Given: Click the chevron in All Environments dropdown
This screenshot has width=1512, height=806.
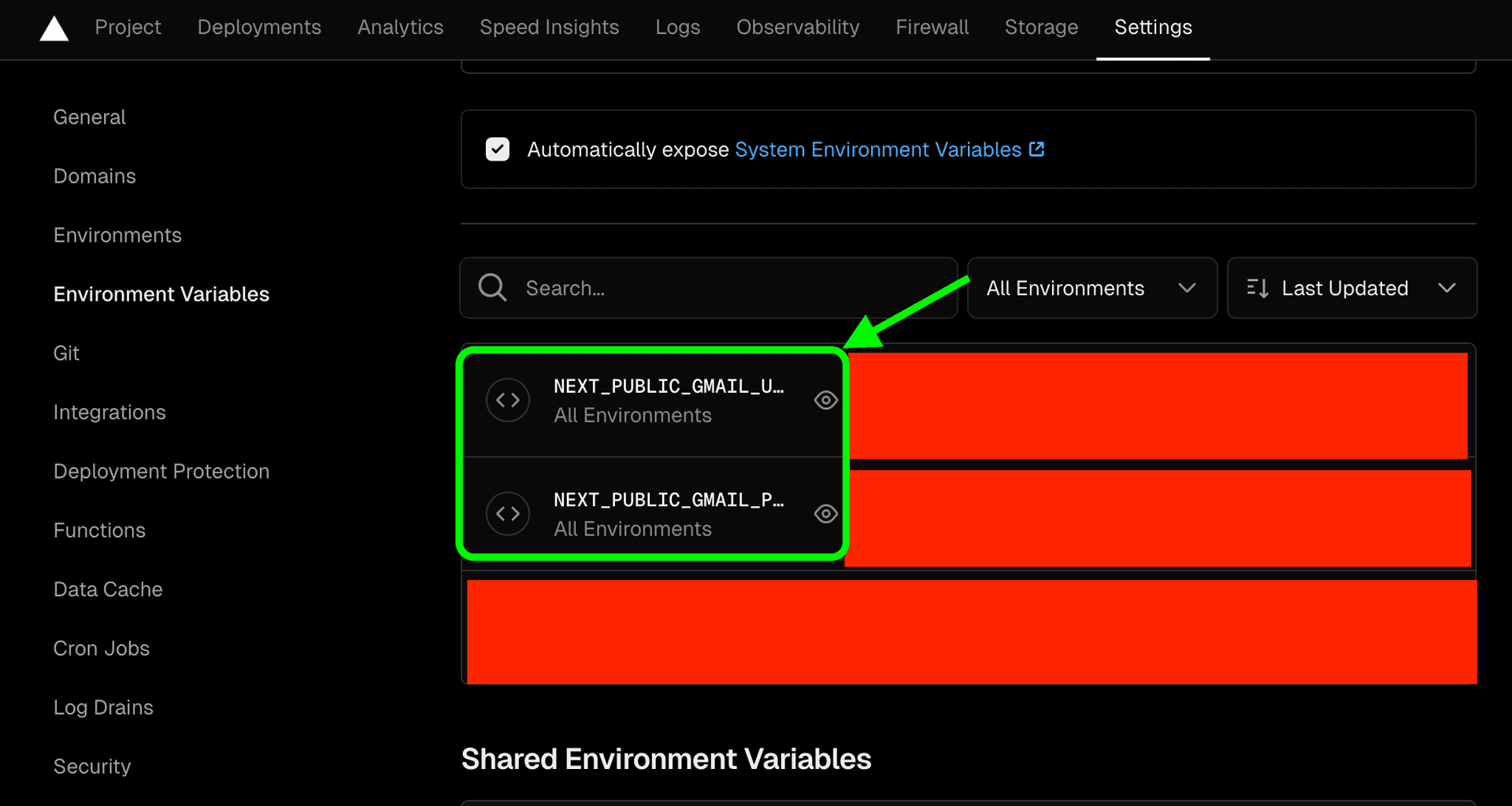Looking at the screenshot, I should [1187, 288].
